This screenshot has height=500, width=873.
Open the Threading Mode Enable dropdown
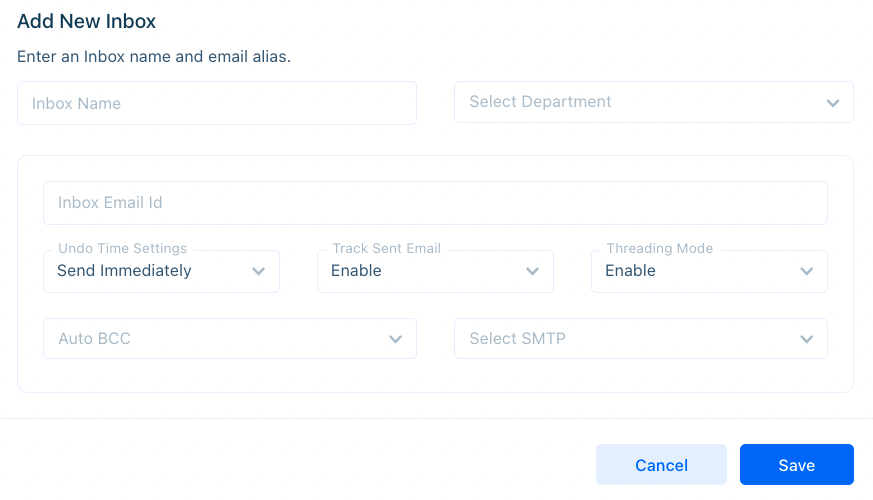point(709,271)
